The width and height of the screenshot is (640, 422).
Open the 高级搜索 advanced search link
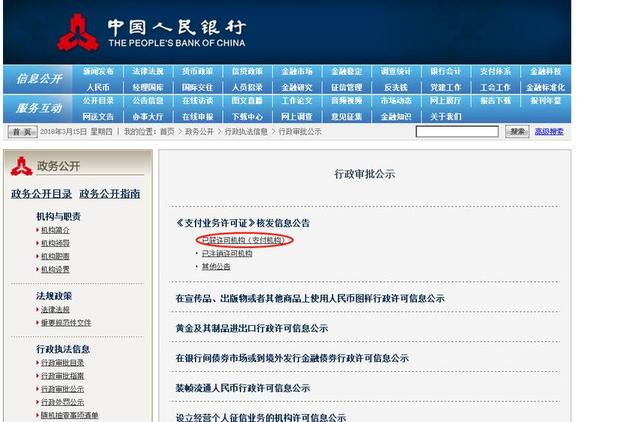tap(549, 131)
